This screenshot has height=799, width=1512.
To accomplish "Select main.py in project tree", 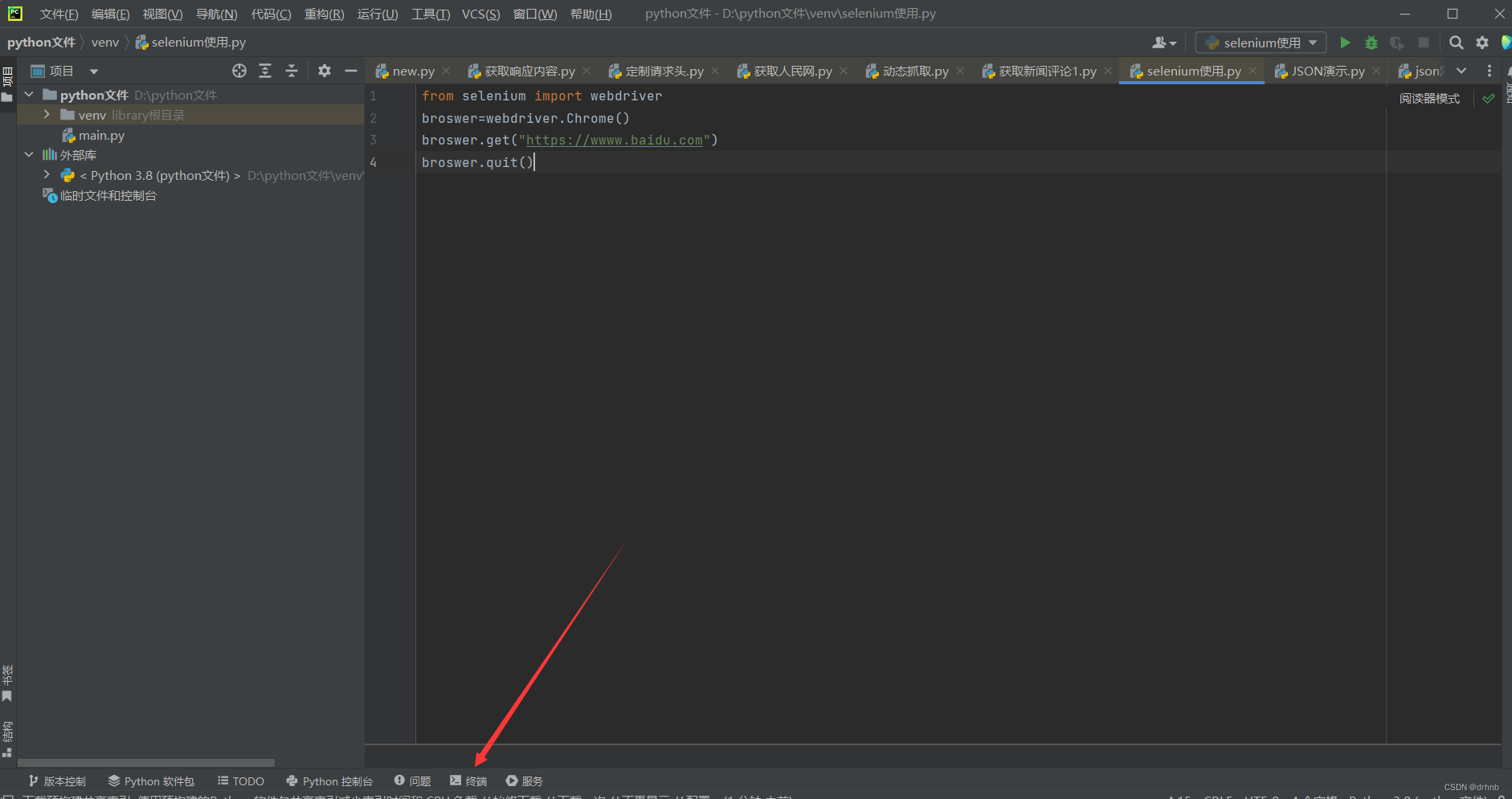I will tap(93, 135).
